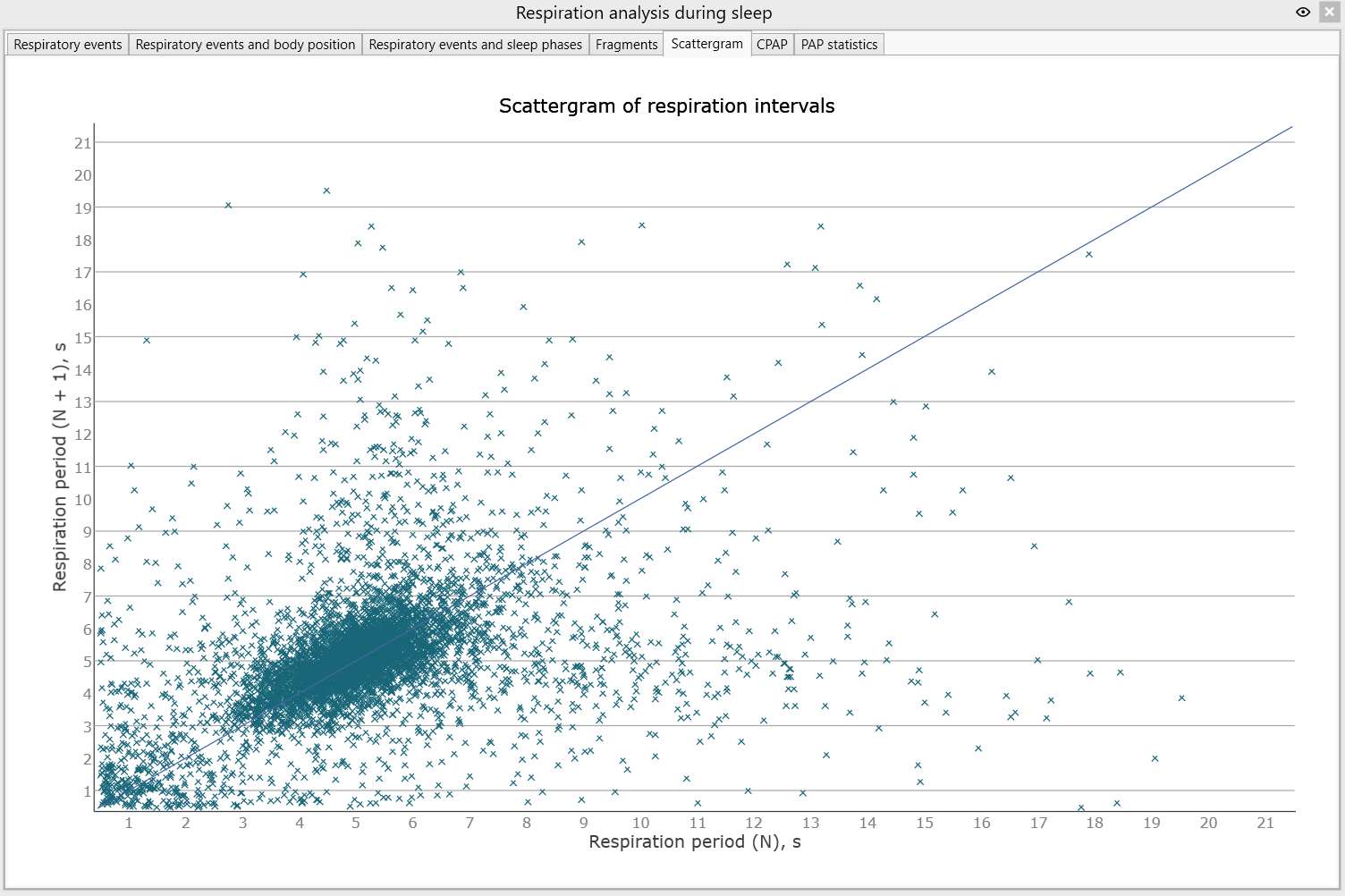Click the Respiration period (N), s axis label

[x=694, y=841]
